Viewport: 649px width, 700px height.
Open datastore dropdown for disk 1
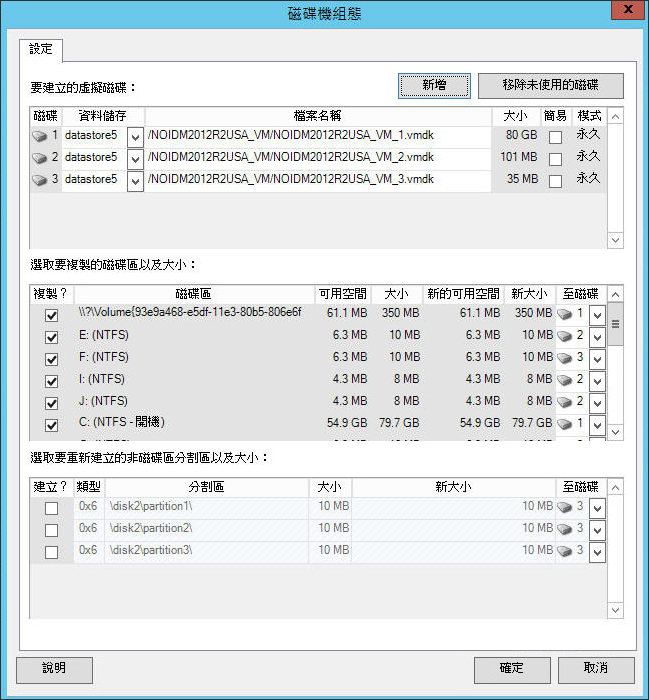135,136
